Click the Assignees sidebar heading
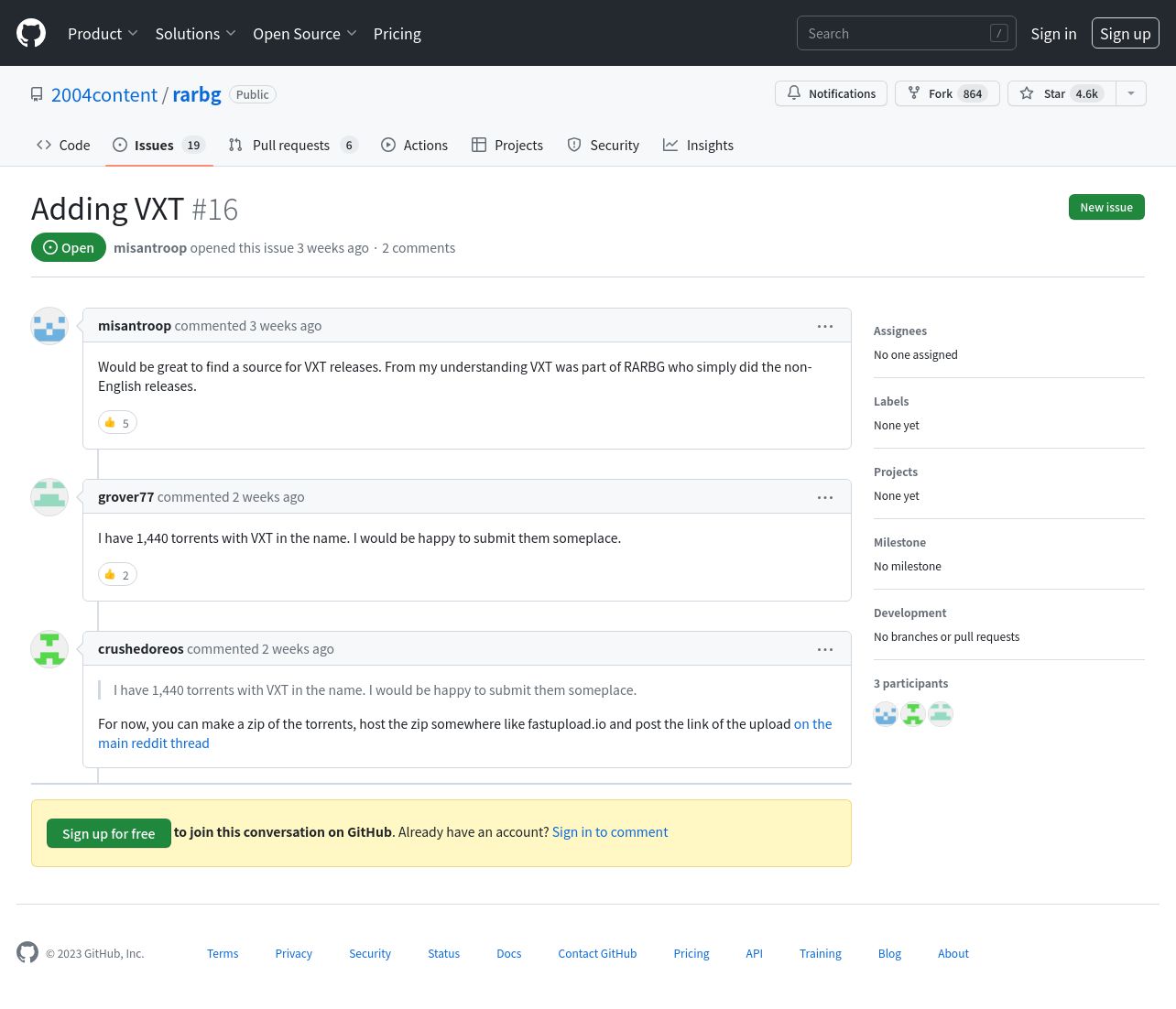 point(900,331)
